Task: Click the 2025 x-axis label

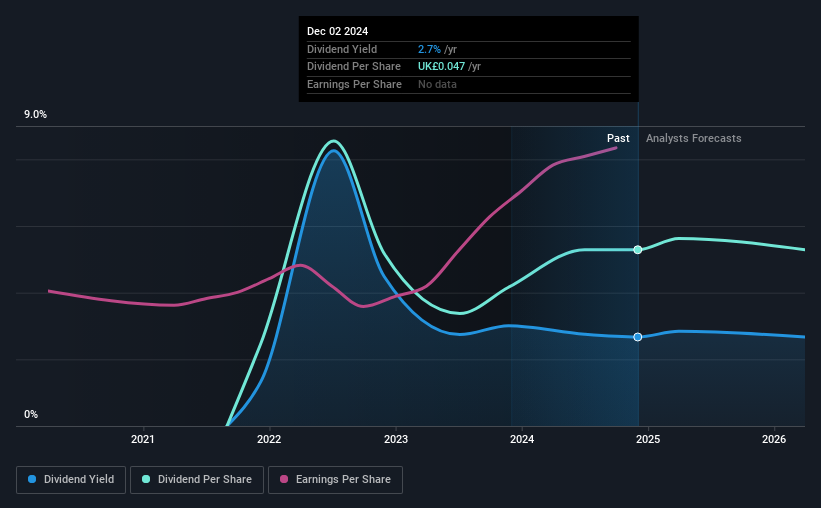Action: click(648, 439)
